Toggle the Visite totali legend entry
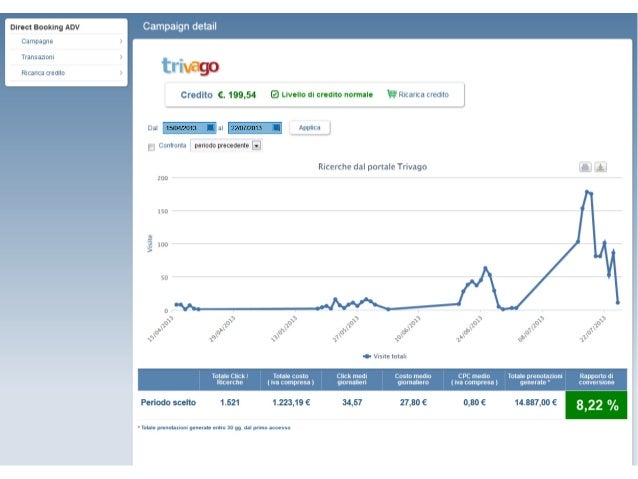This screenshot has height=479, width=638. pos(385,356)
